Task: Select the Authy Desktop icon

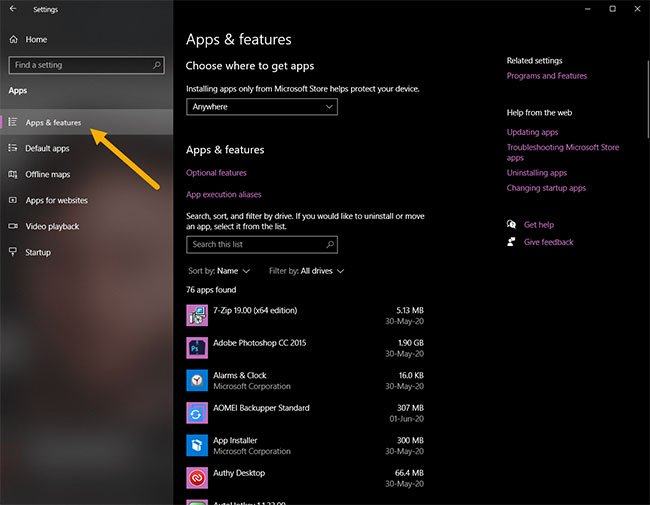Action: click(197, 478)
